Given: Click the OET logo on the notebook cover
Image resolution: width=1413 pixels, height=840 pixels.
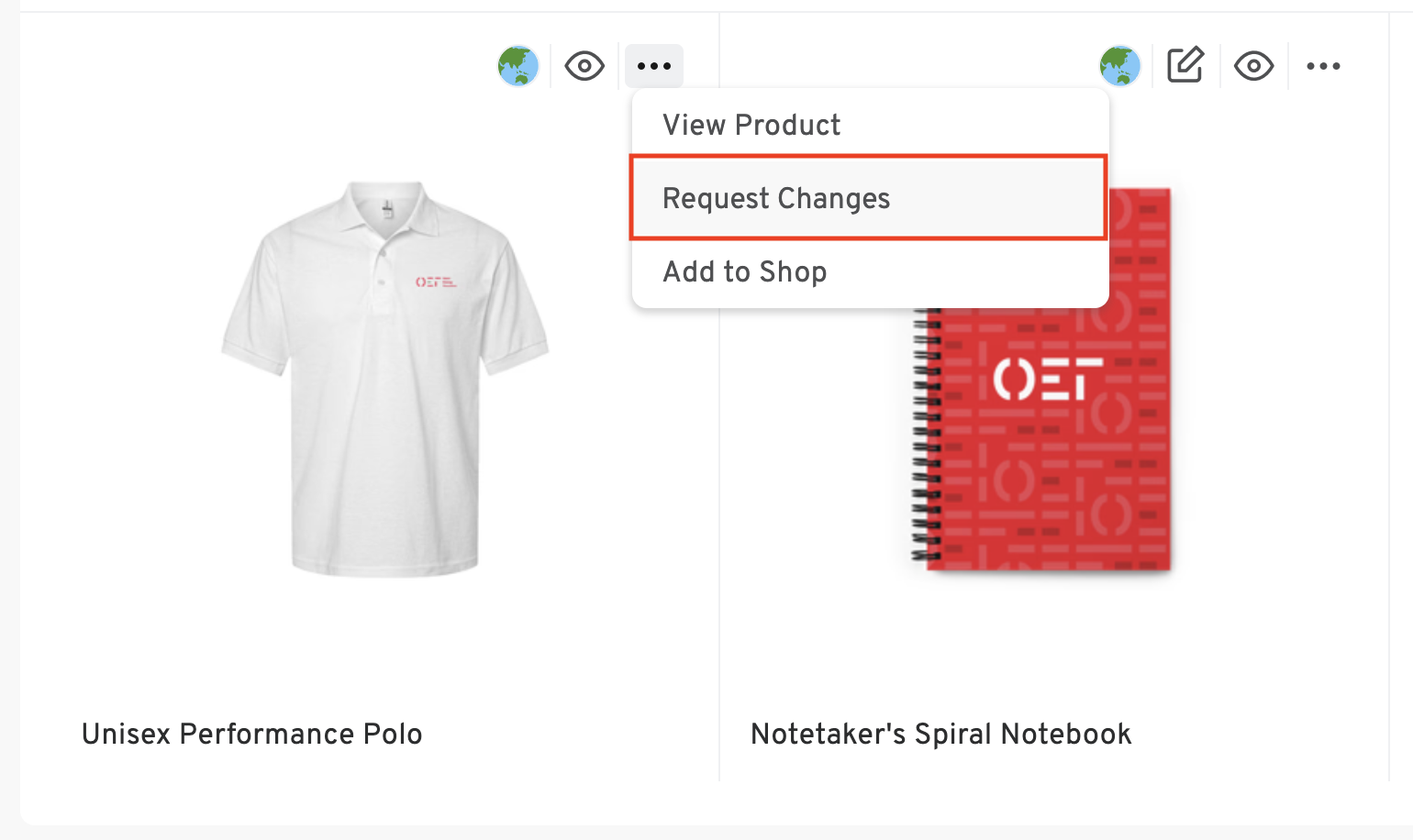Looking at the screenshot, I should click(1048, 379).
